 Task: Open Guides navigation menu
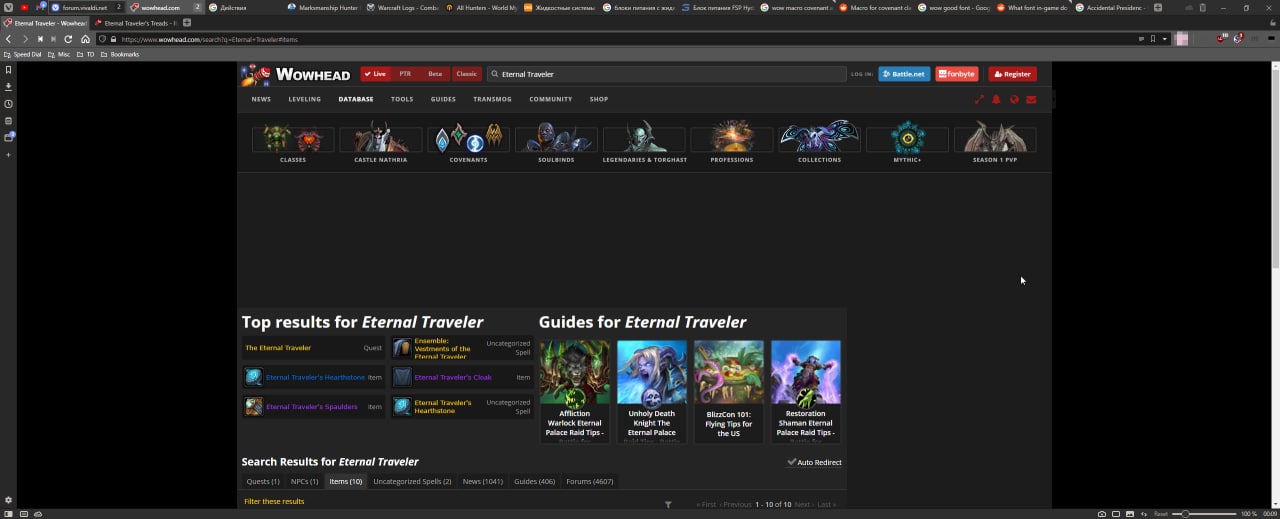click(443, 99)
